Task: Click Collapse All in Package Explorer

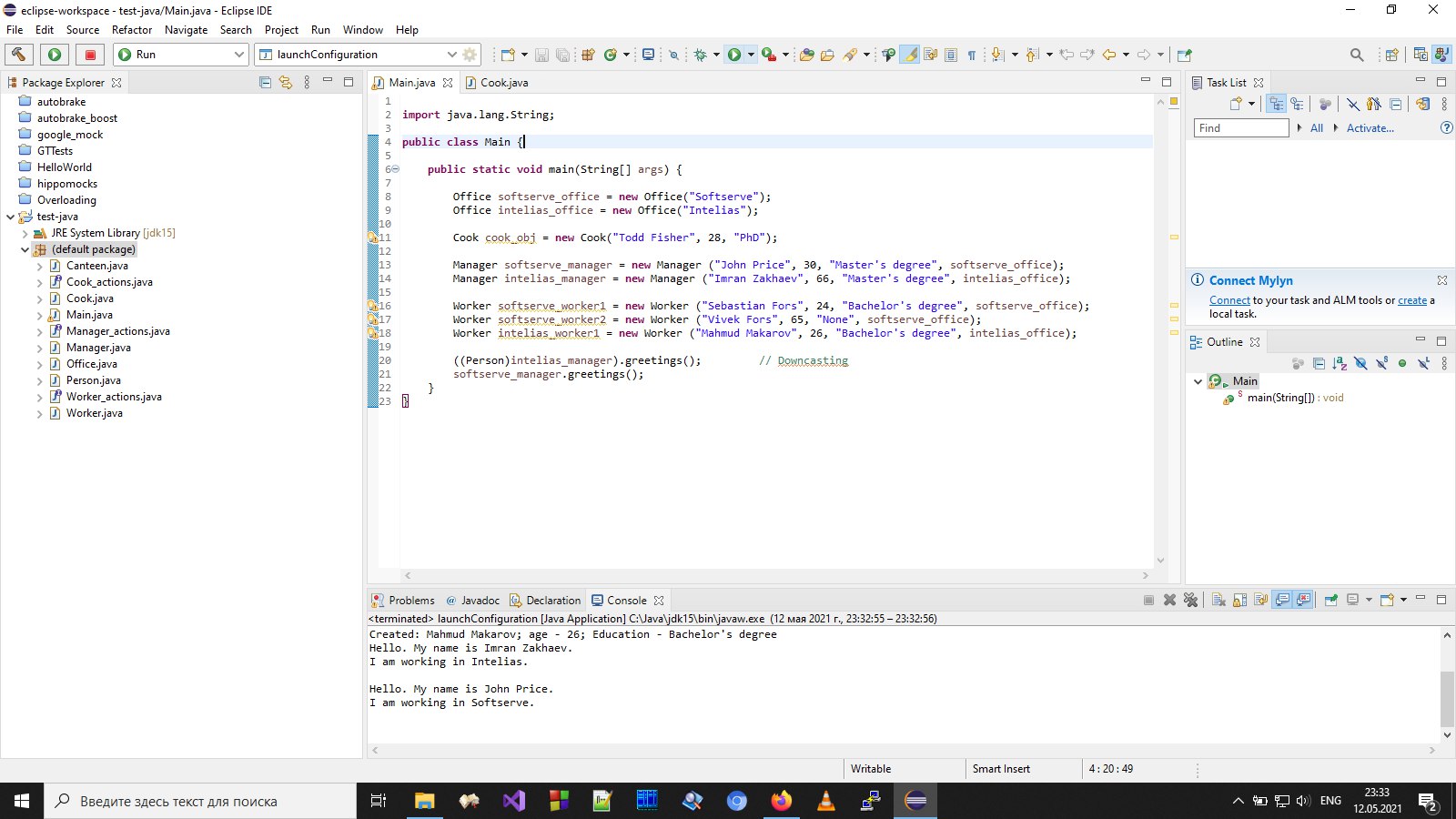Action: point(265,83)
